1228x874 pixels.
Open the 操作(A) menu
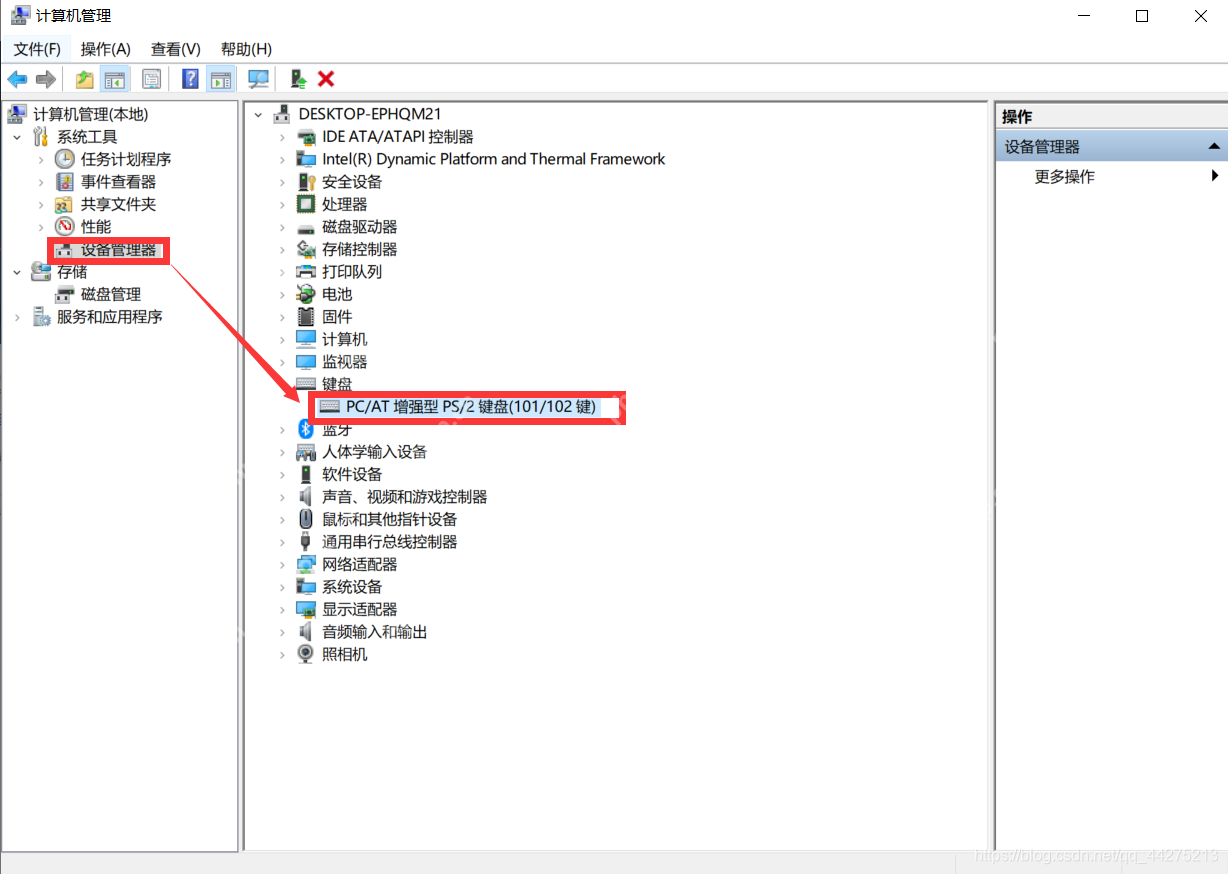pyautogui.click(x=105, y=49)
